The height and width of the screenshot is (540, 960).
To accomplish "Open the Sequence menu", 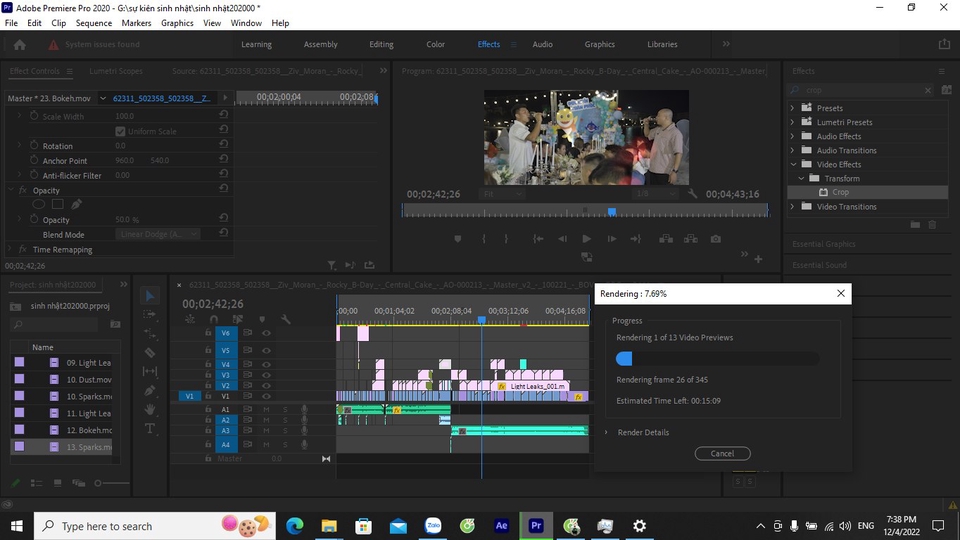I will pyautogui.click(x=94, y=23).
